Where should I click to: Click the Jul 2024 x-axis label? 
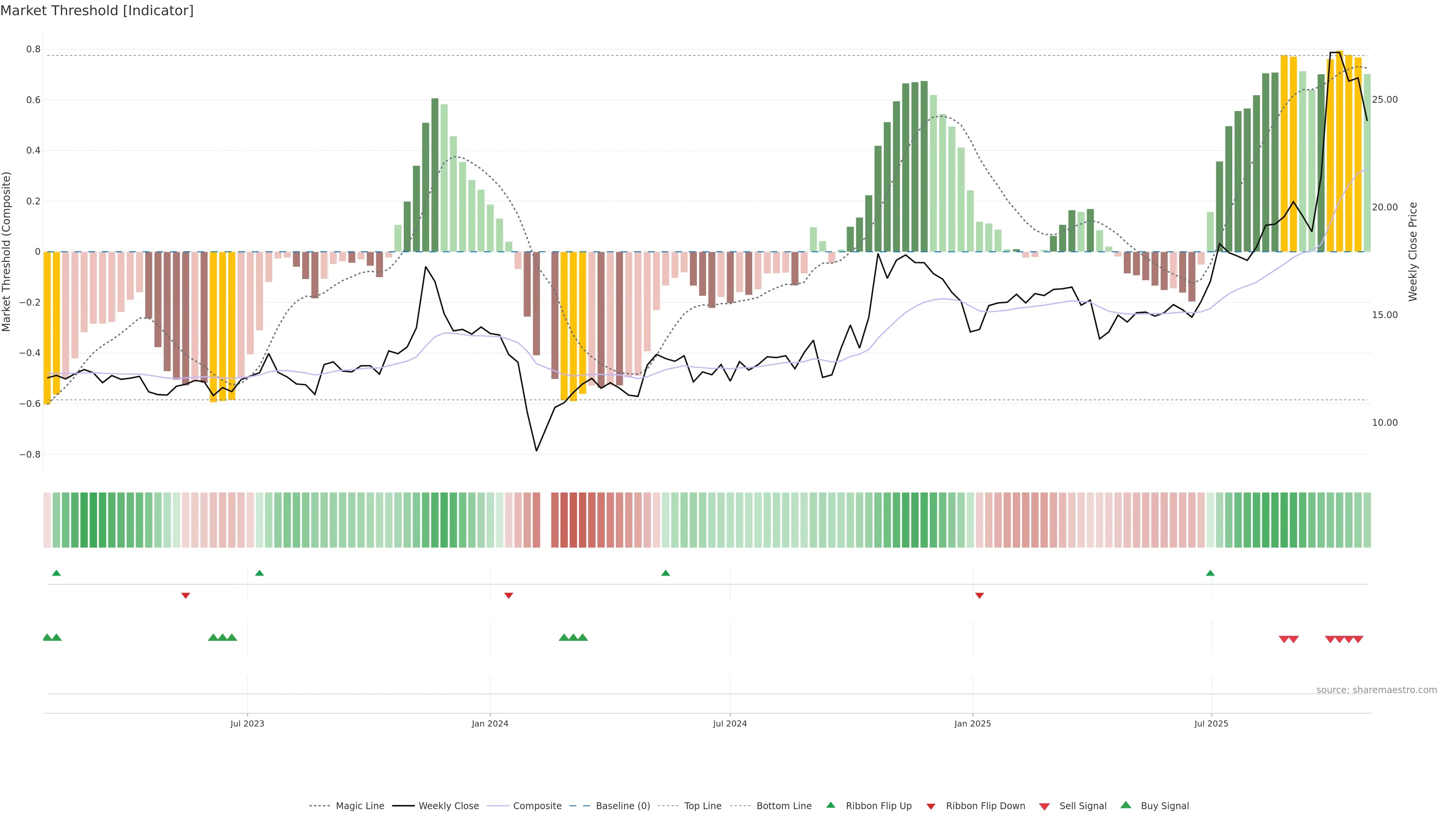[730, 723]
